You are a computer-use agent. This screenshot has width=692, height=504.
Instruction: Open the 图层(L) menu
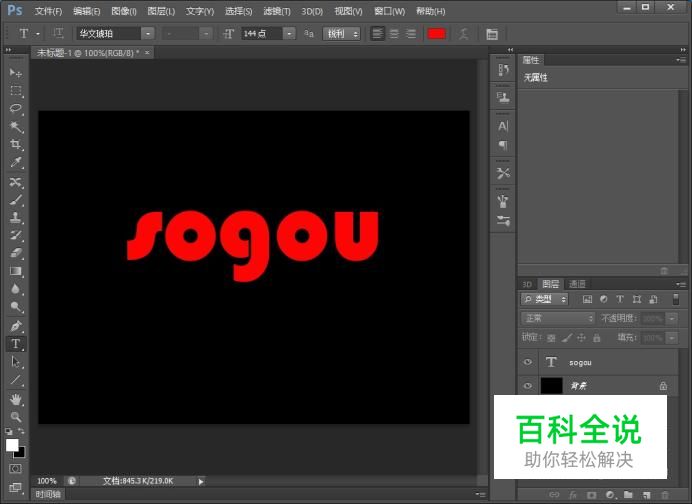tap(160, 11)
